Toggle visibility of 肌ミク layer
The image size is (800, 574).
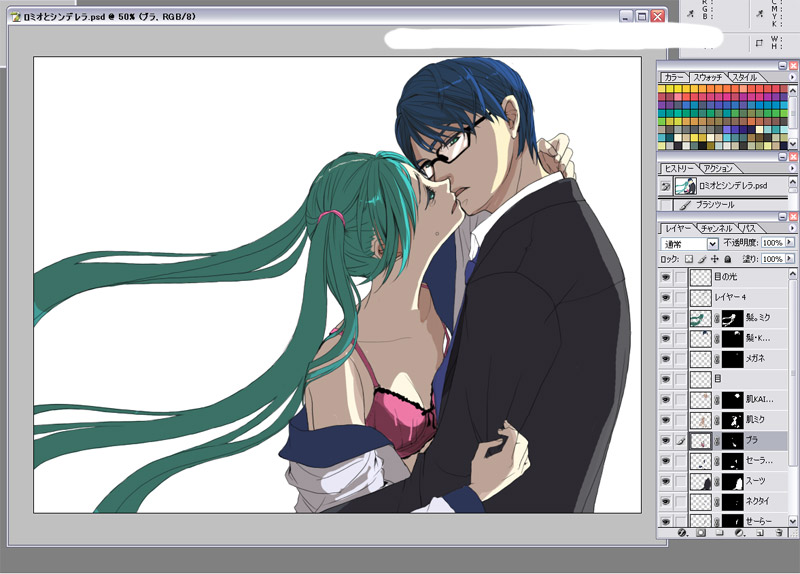(665, 420)
